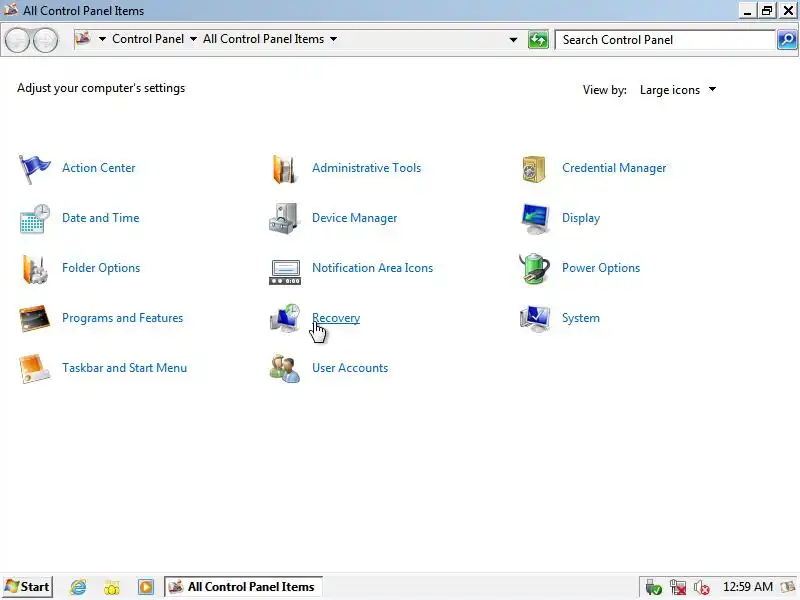Screen dimensions: 800x600
Task: Launch Internet Explorer from the taskbar
Action: tap(78, 587)
